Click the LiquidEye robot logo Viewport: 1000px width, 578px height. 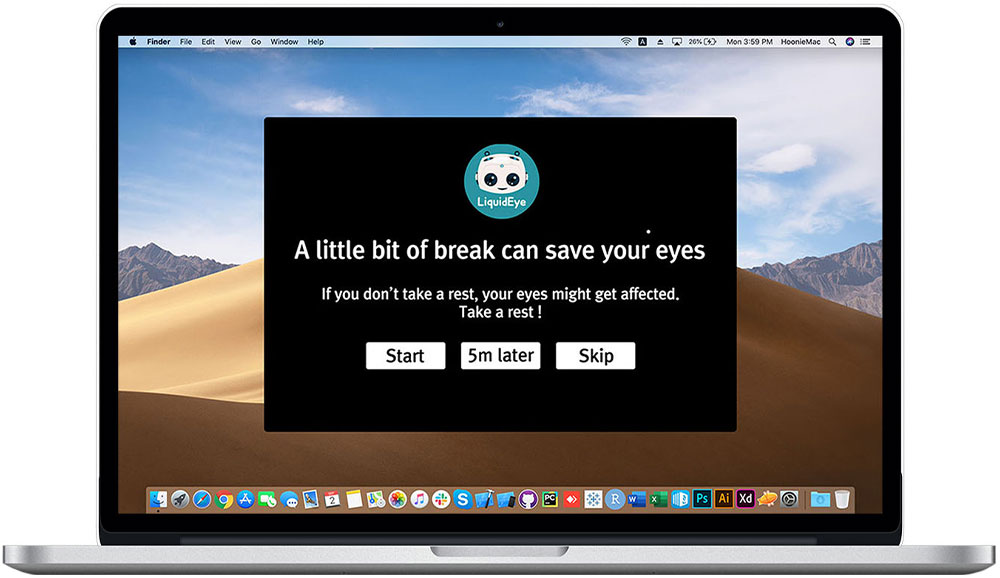(501, 181)
